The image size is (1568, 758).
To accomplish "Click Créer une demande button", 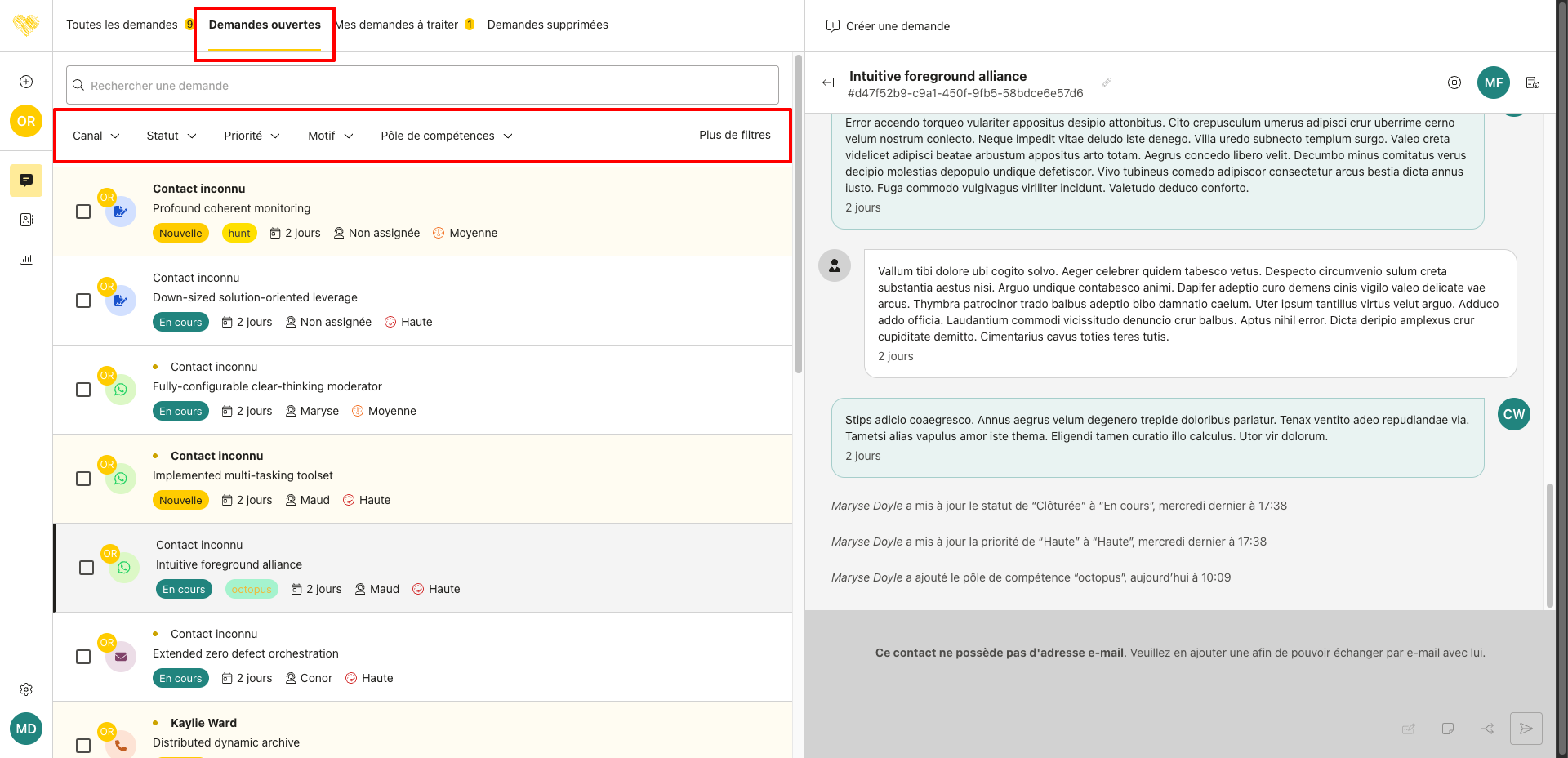I will pos(888,26).
